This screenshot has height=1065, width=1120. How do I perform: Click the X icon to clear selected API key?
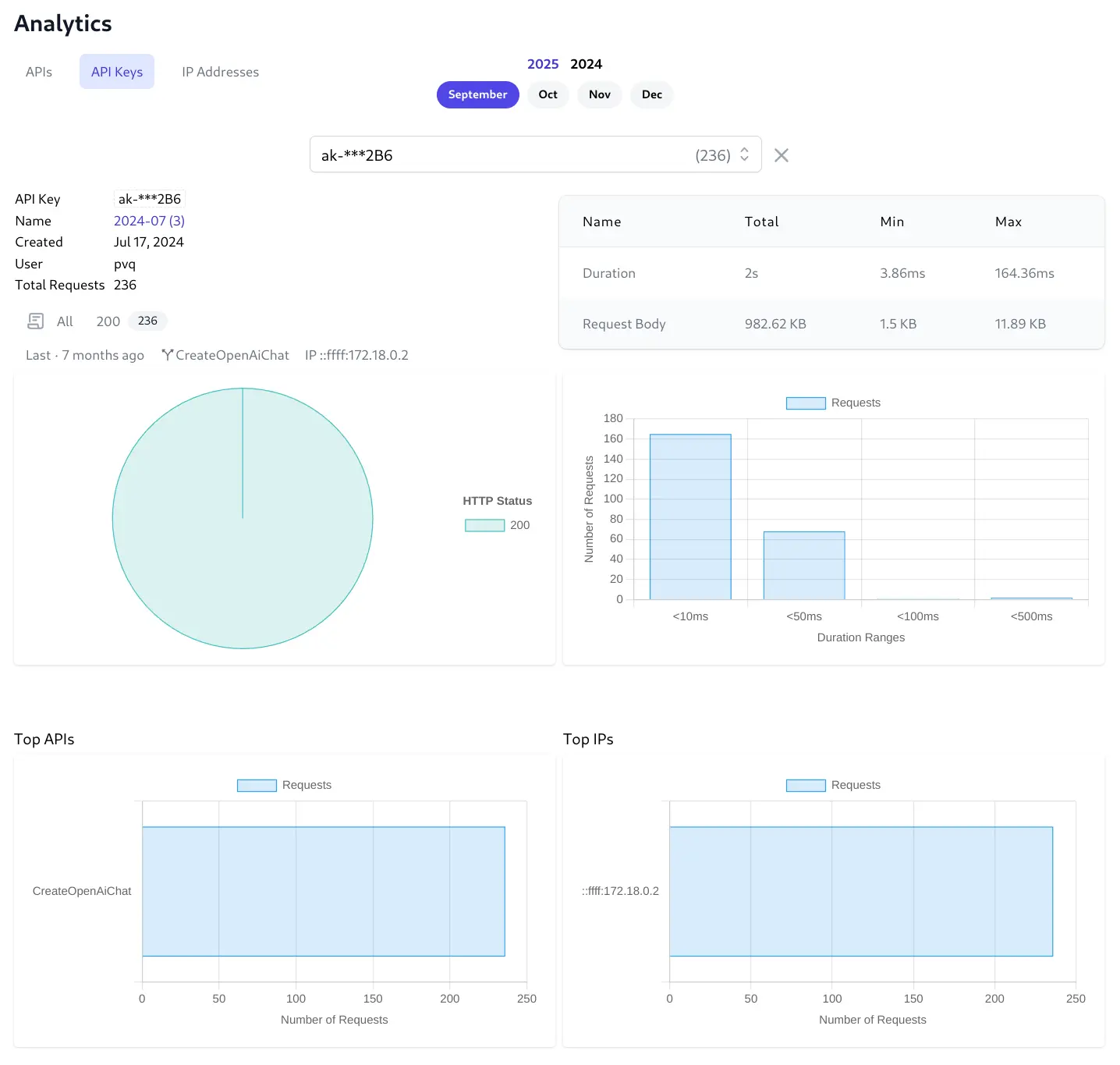[x=781, y=155]
